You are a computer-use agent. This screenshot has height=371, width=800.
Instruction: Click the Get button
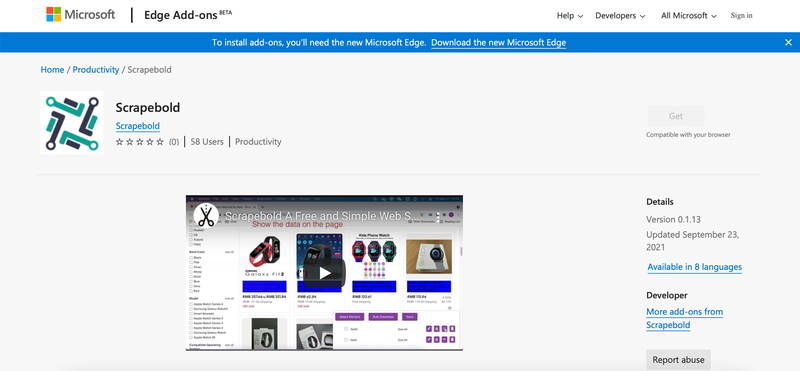[x=676, y=116]
